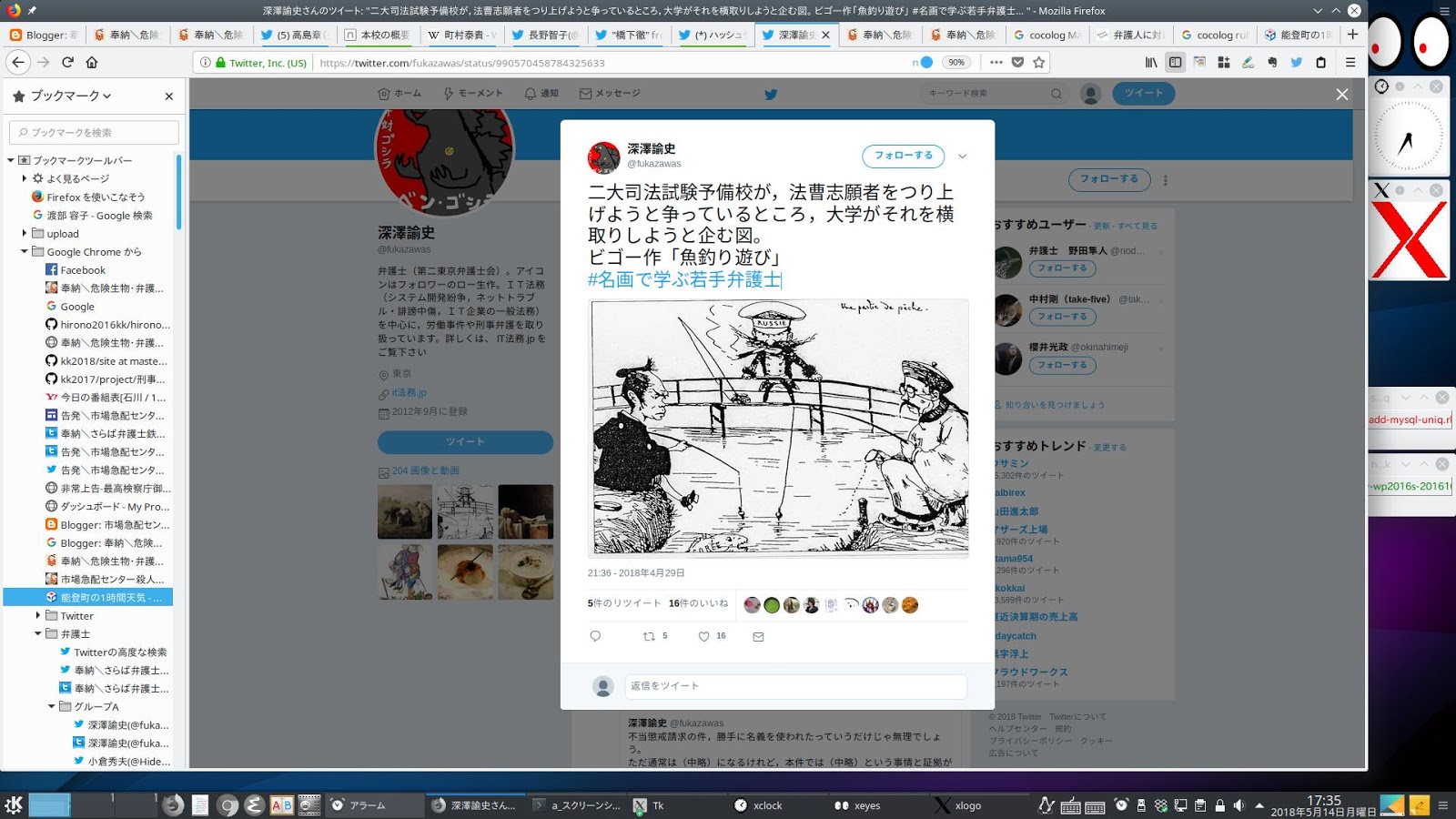Open the Pocket save icon in address bar
Viewport: 1456px width, 819px height.
point(1017,62)
